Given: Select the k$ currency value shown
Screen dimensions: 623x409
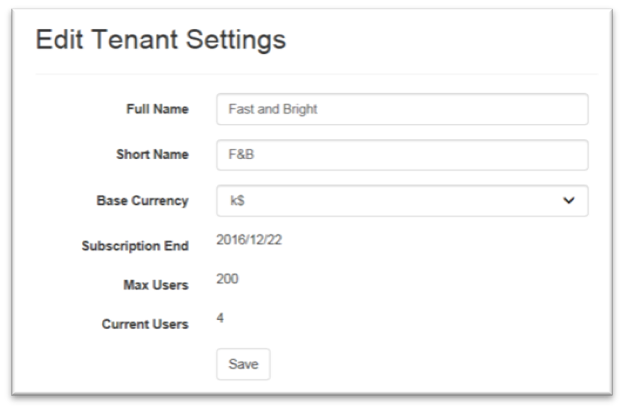Looking at the screenshot, I should click(237, 200).
